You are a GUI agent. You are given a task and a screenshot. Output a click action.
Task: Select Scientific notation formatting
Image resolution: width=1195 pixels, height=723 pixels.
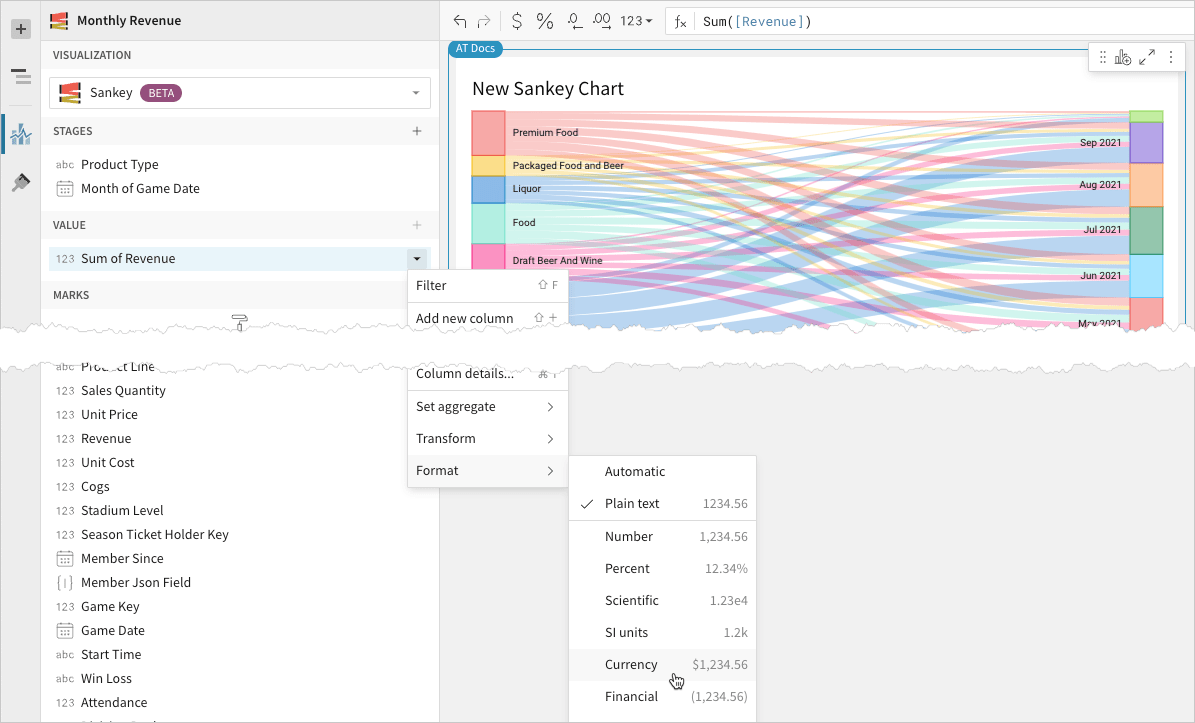(634, 600)
